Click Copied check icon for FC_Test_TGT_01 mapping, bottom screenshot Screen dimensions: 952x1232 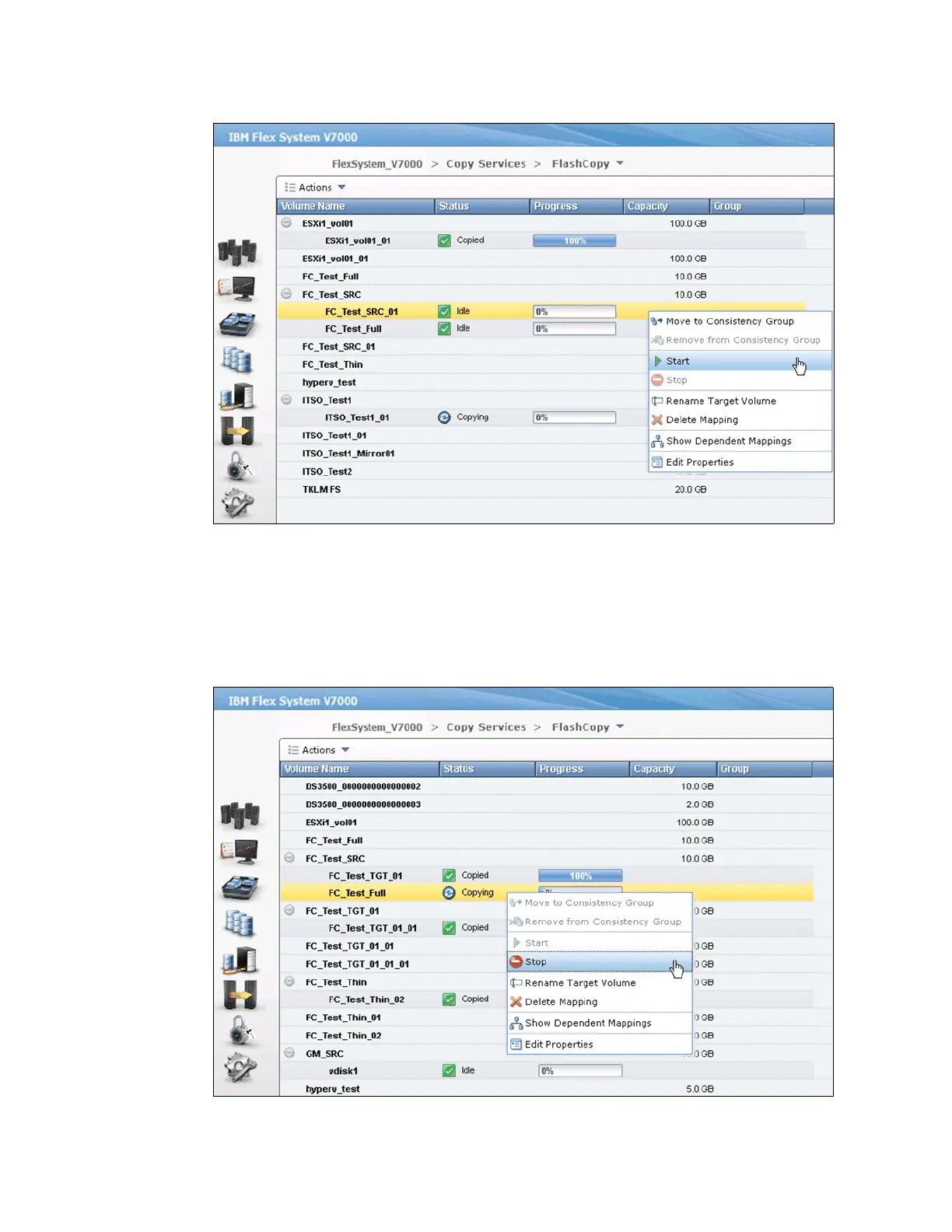click(449, 876)
